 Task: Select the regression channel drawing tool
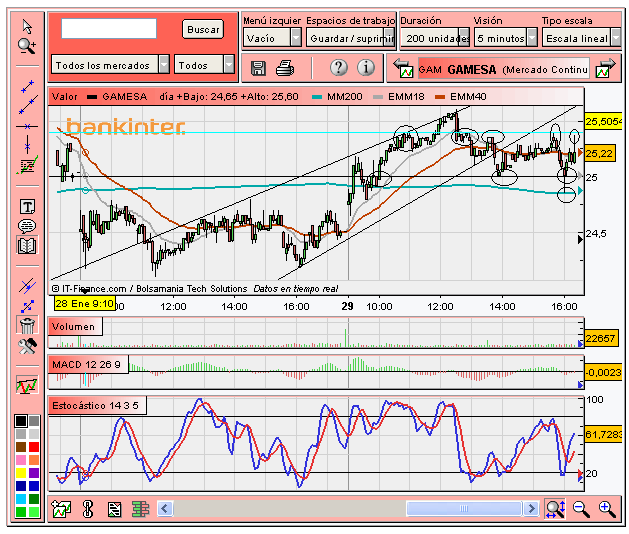[x=27, y=165]
